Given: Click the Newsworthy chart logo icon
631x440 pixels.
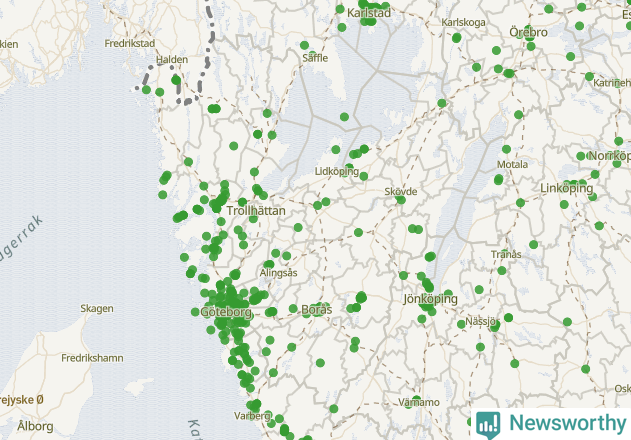Looking at the screenshot, I should (488, 425).
